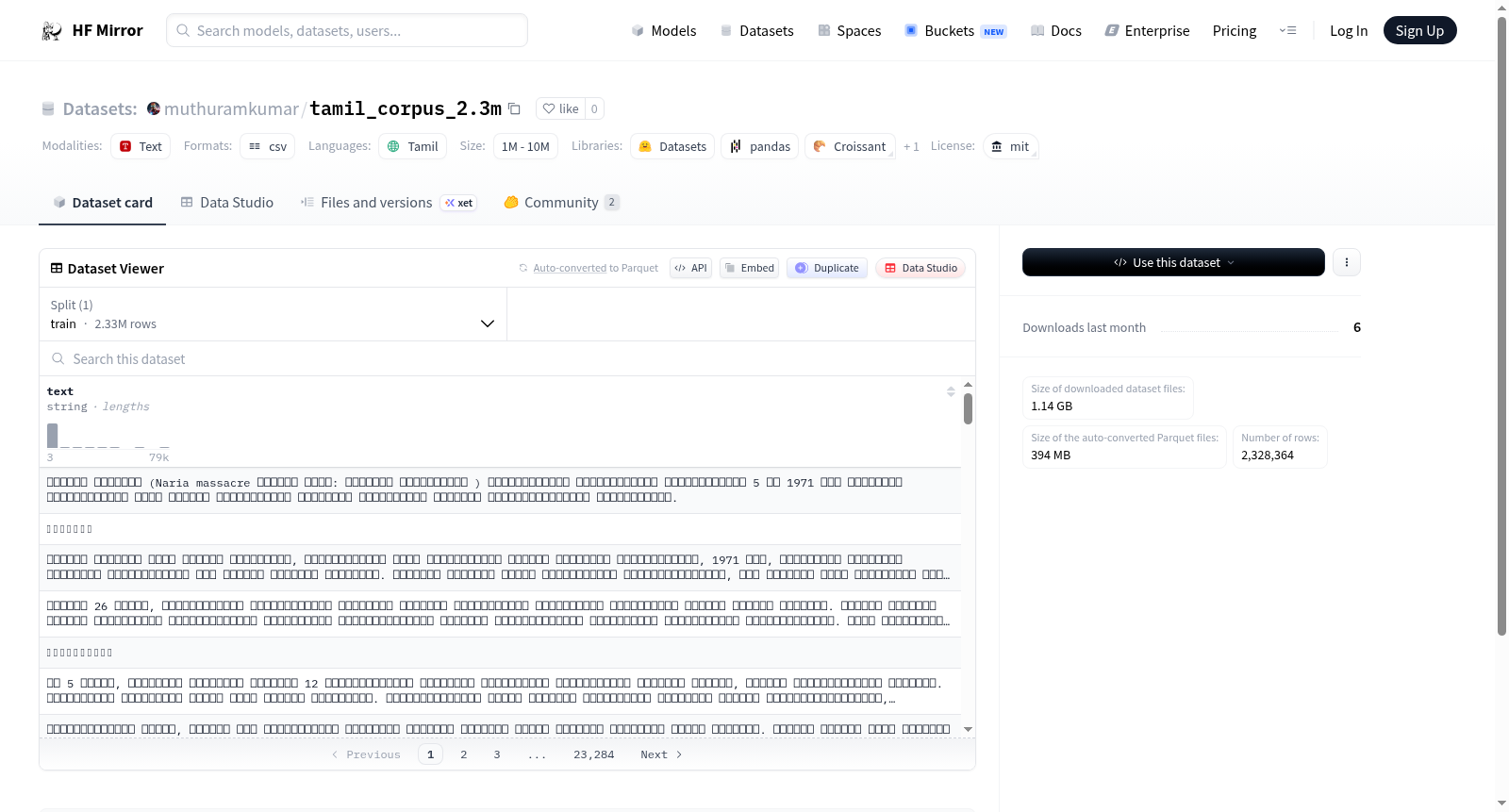Expand the Split train dropdown
This screenshot has width=1509, height=812.
274,314
